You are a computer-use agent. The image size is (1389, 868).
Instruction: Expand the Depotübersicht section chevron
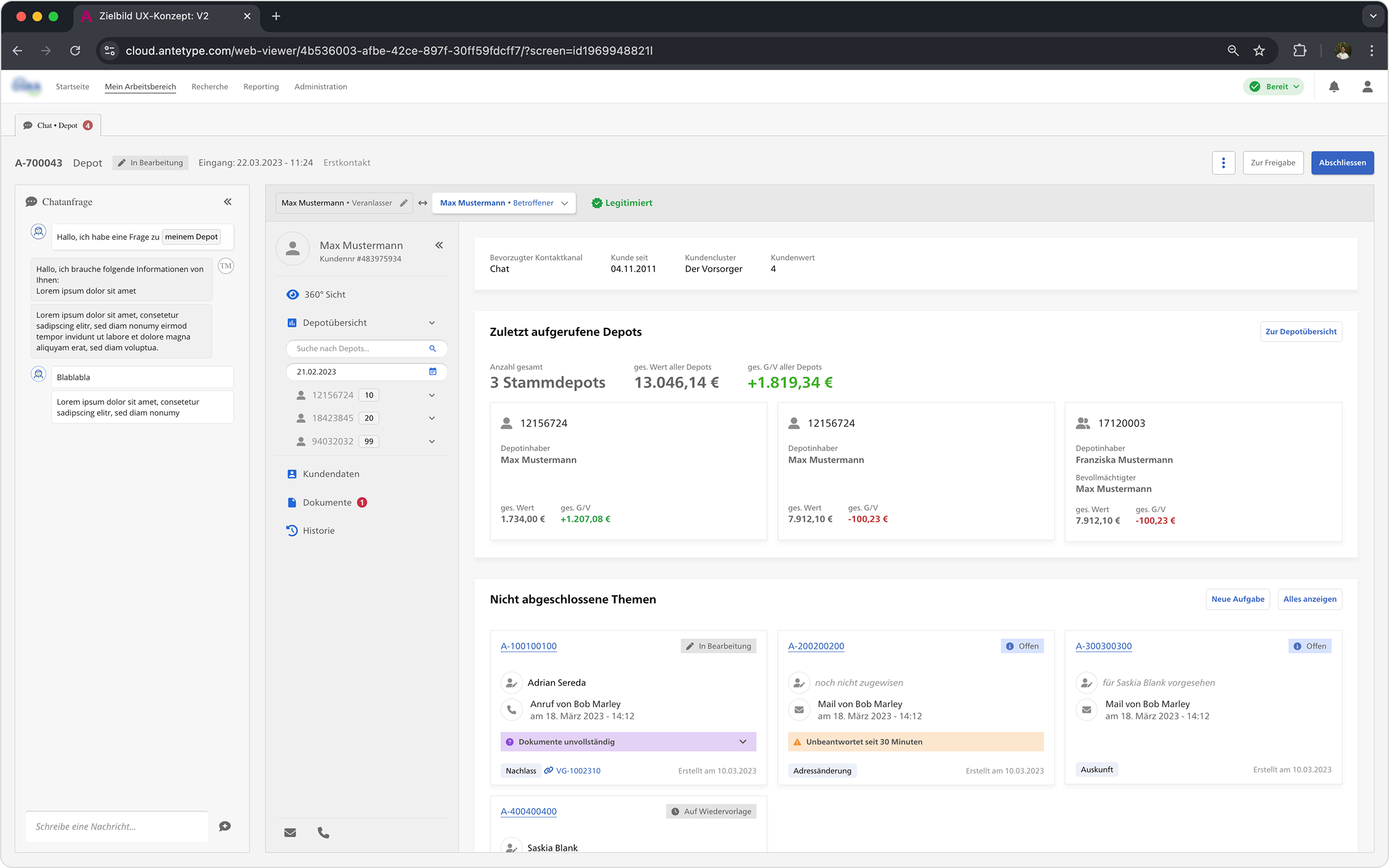tap(432, 323)
